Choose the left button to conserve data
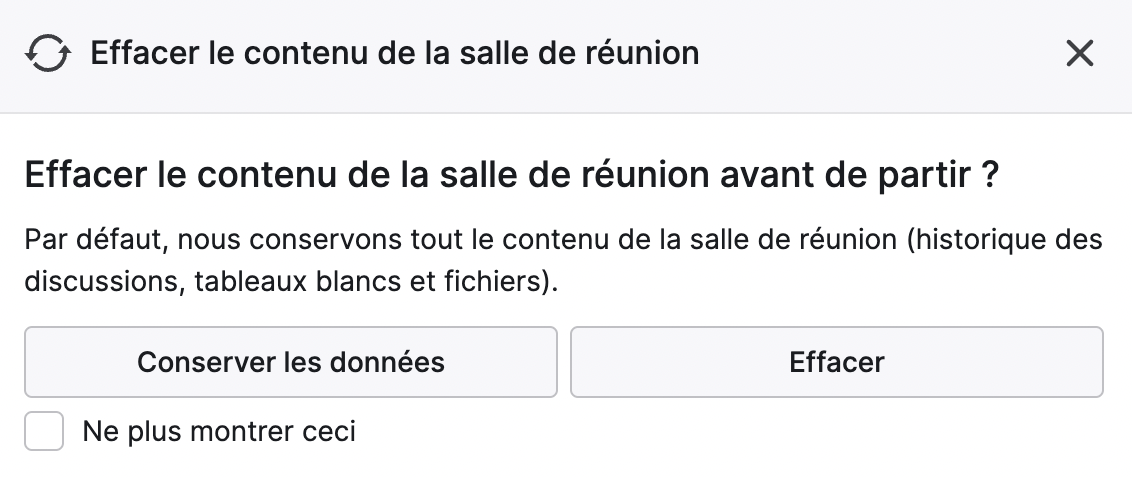1132x478 pixels. pyautogui.click(x=291, y=362)
